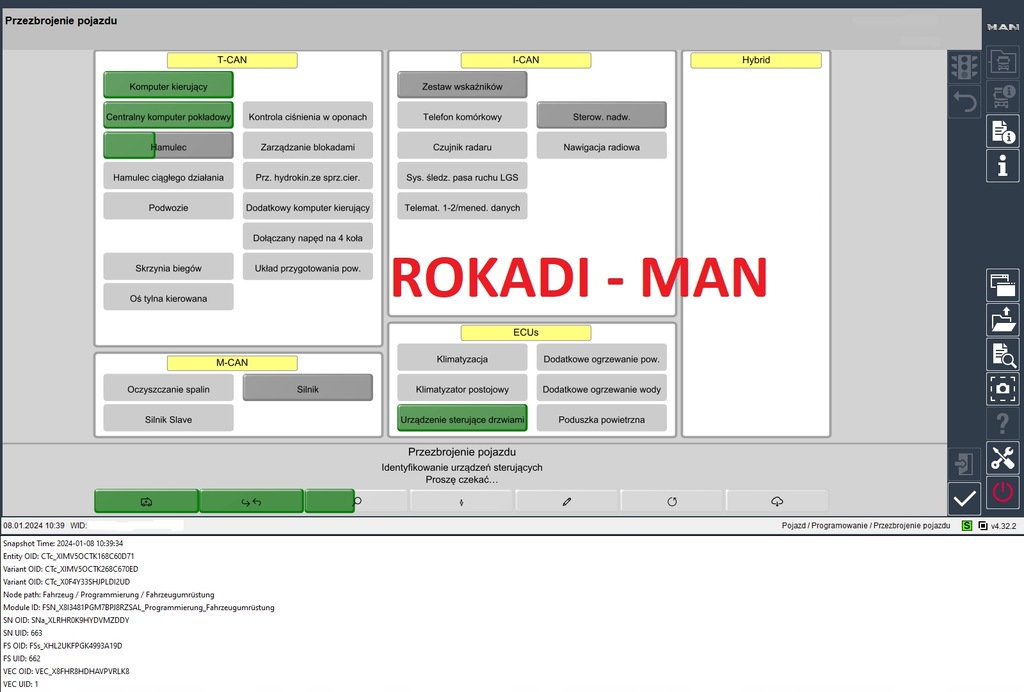Click the red power icon

coord(1002,492)
